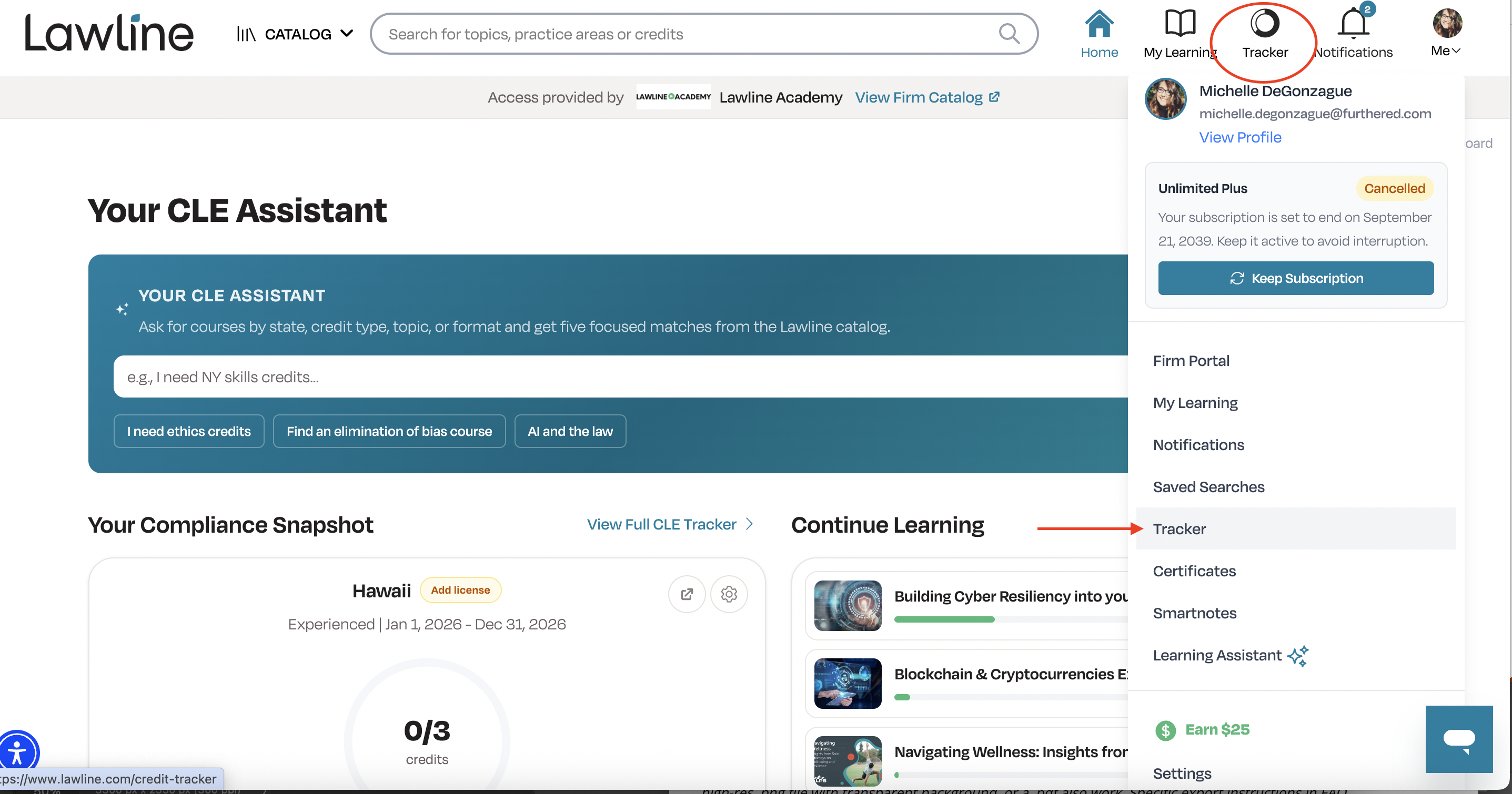Click the CLE Assistant query input field
This screenshot has width=1512, height=794.
(620, 376)
